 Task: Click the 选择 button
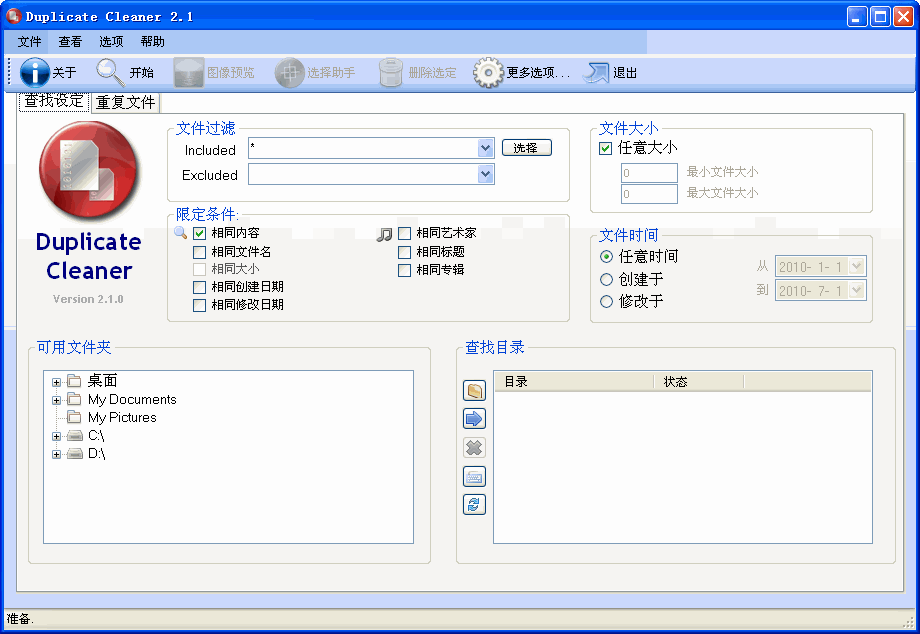click(526, 148)
